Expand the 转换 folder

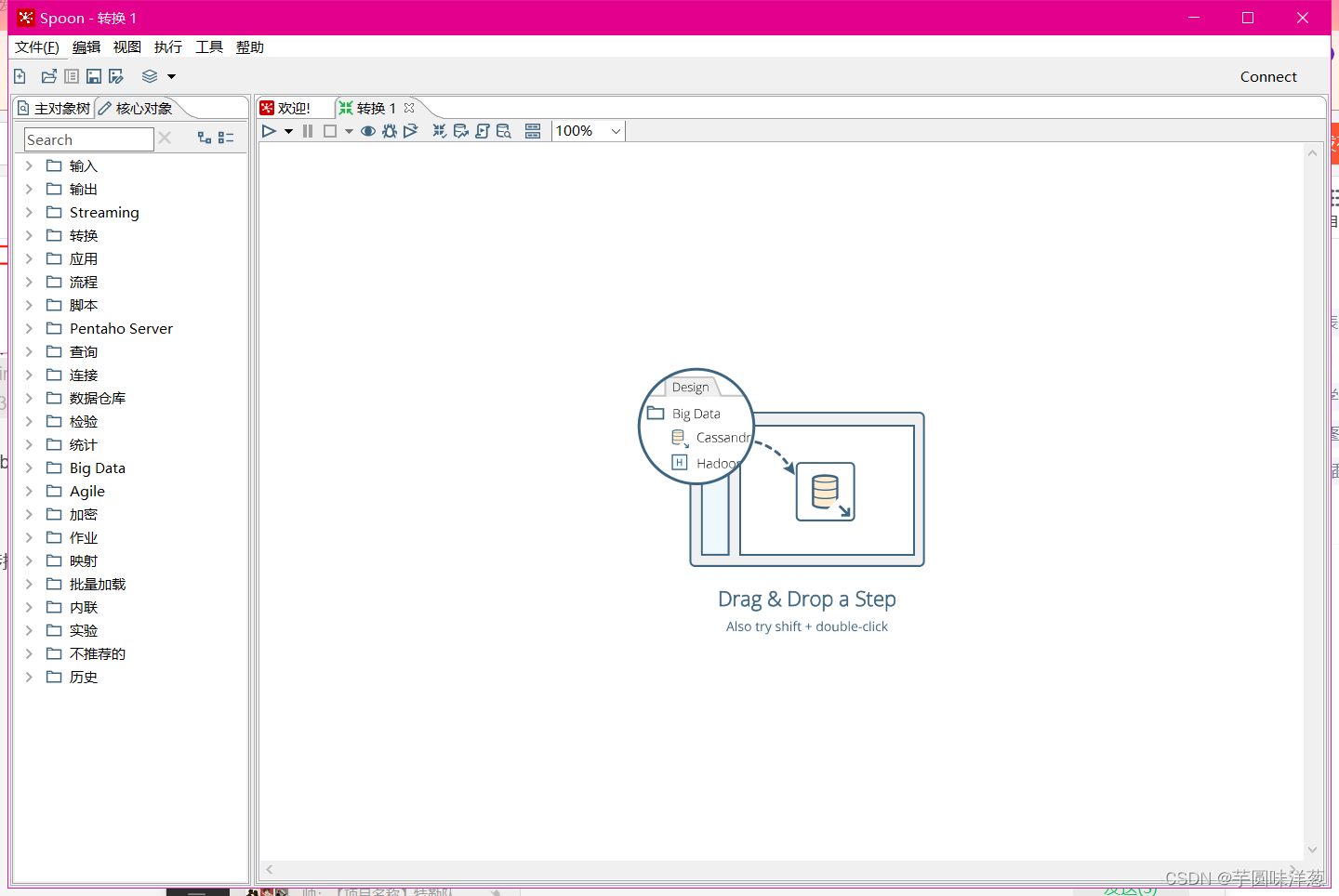(29, 235)
